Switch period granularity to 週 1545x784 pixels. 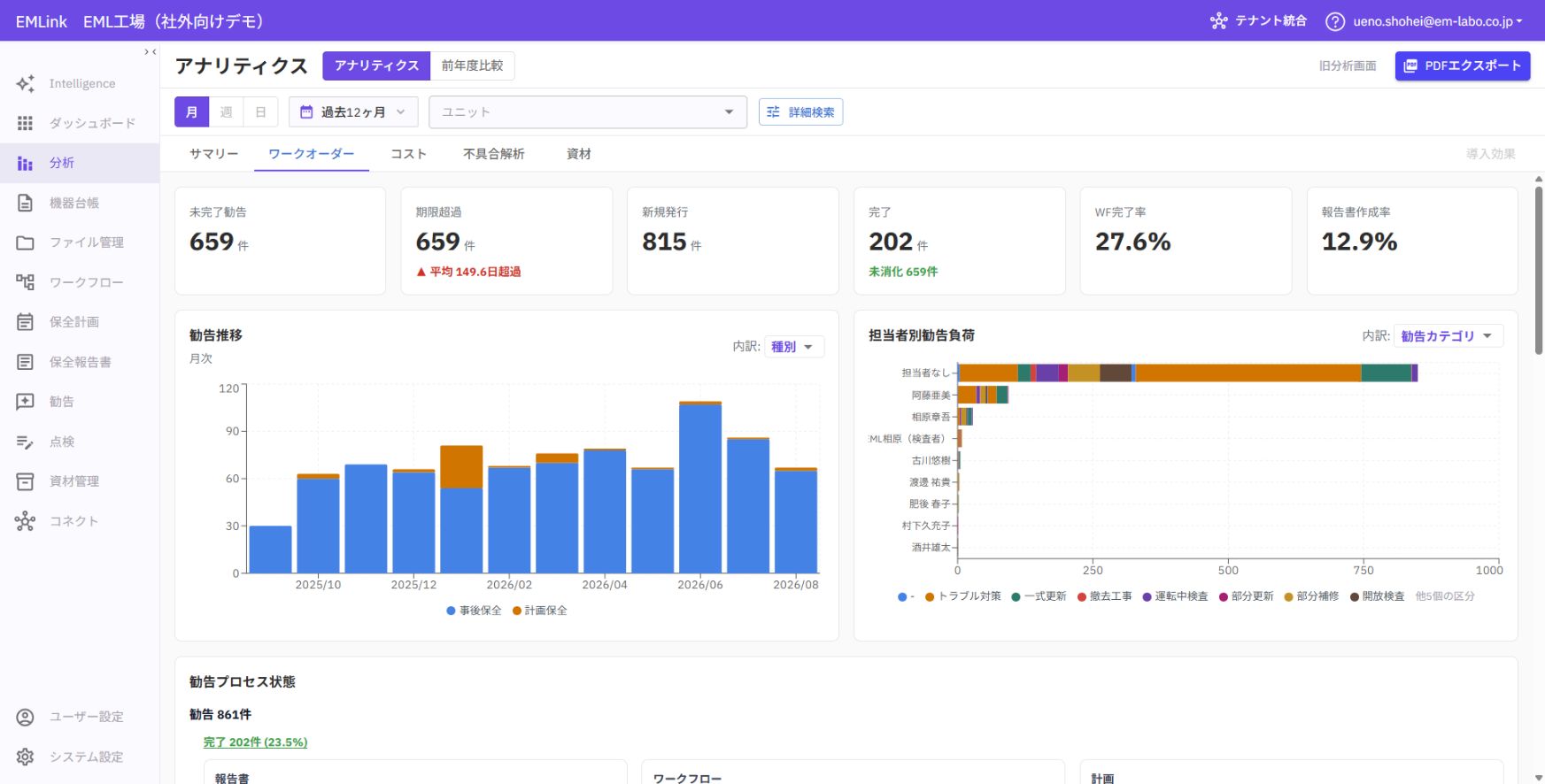click(226, 112)
